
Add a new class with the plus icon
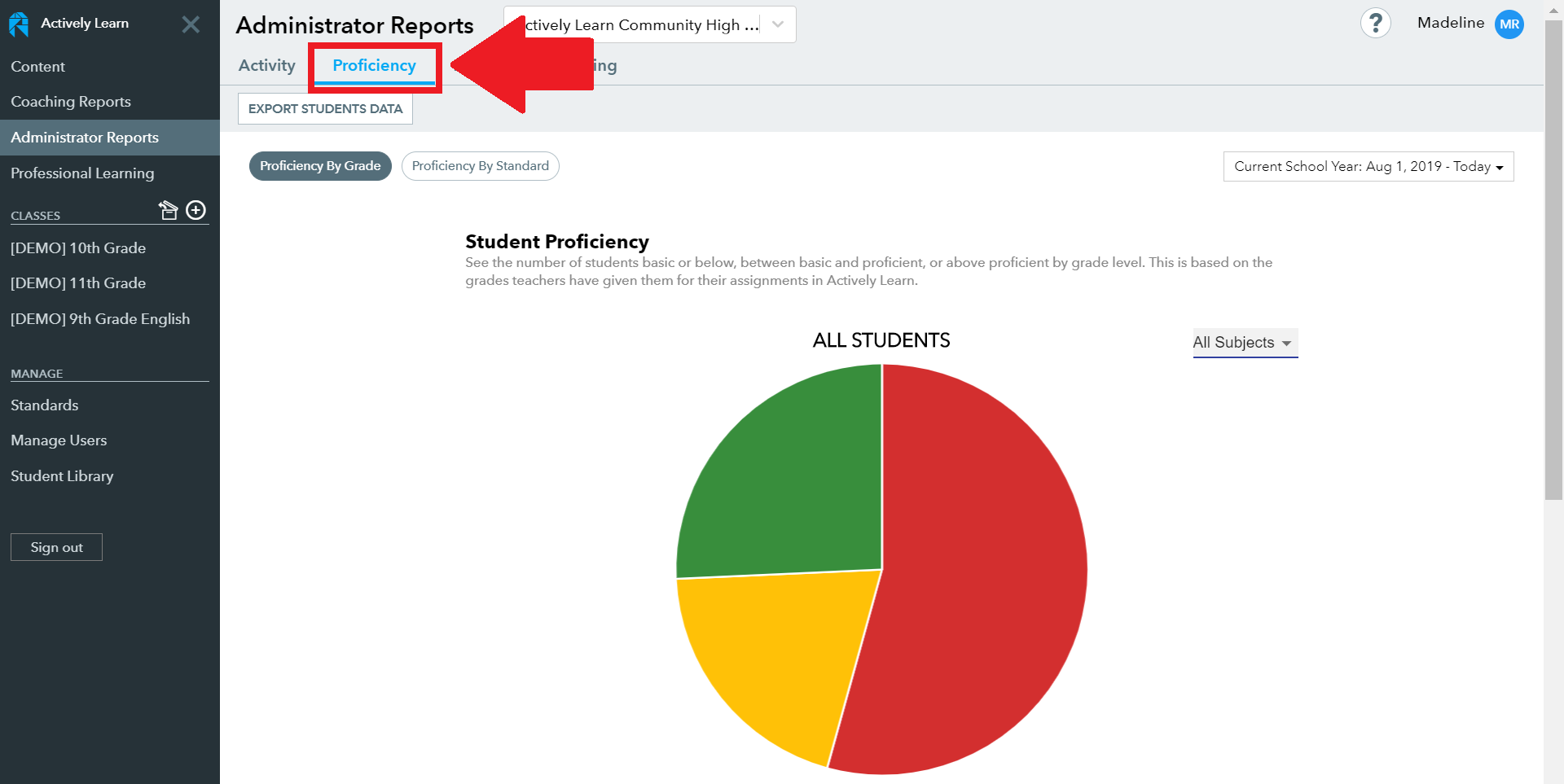coord(195,210)
